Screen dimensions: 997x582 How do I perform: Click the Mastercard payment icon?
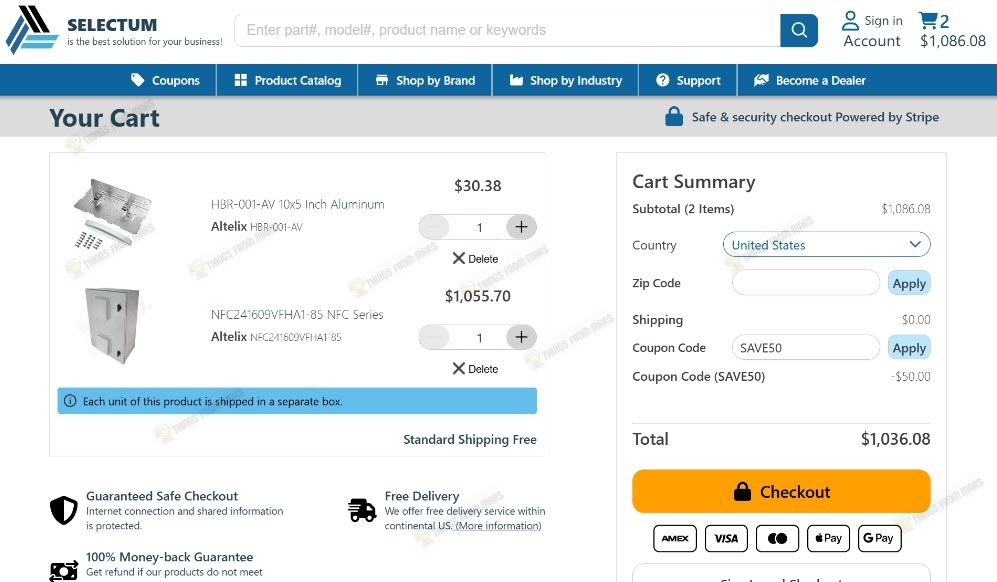(x=777, y=538)
